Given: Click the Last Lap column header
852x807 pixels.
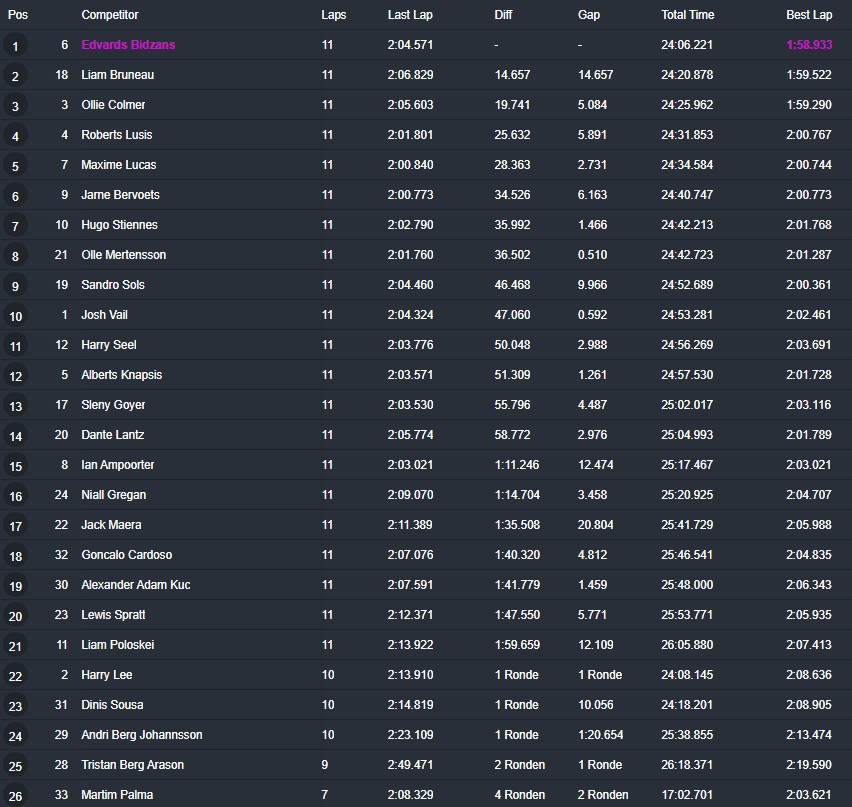Looking at the screenshot, I should [410, 15].
